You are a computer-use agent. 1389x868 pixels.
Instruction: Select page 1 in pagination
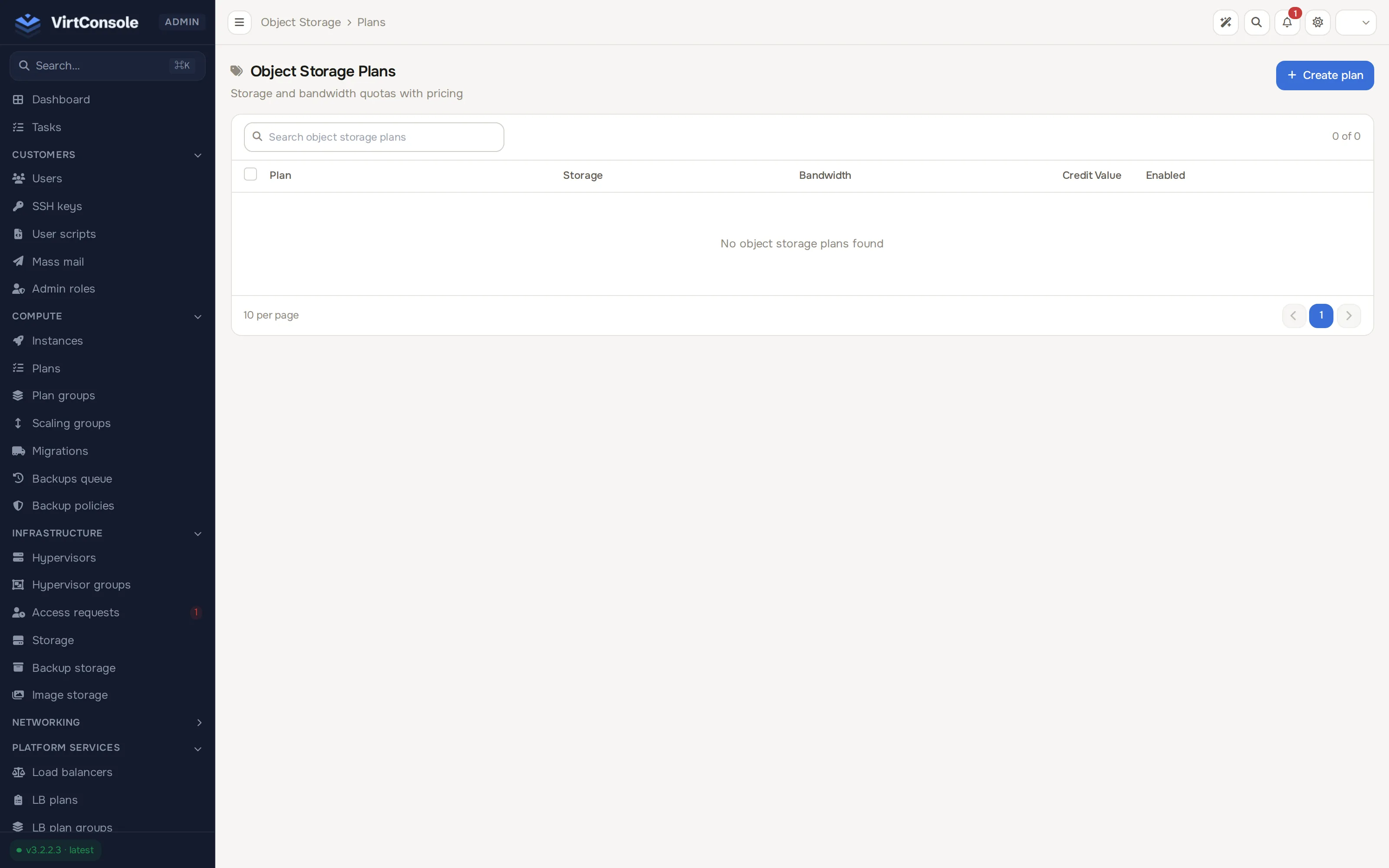pyautogui.click(x=1321, y=316)
